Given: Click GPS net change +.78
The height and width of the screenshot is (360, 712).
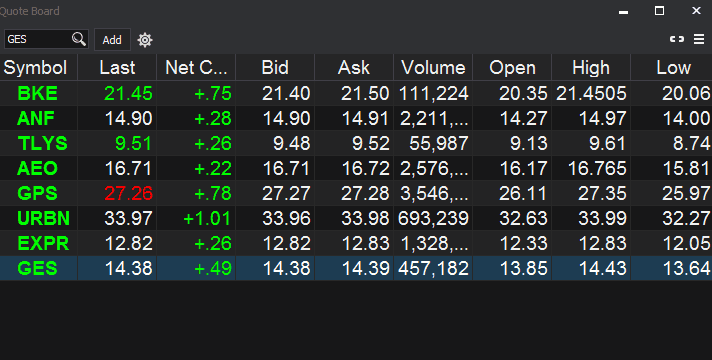Looking at the screenshot, I should click(213, 193).
